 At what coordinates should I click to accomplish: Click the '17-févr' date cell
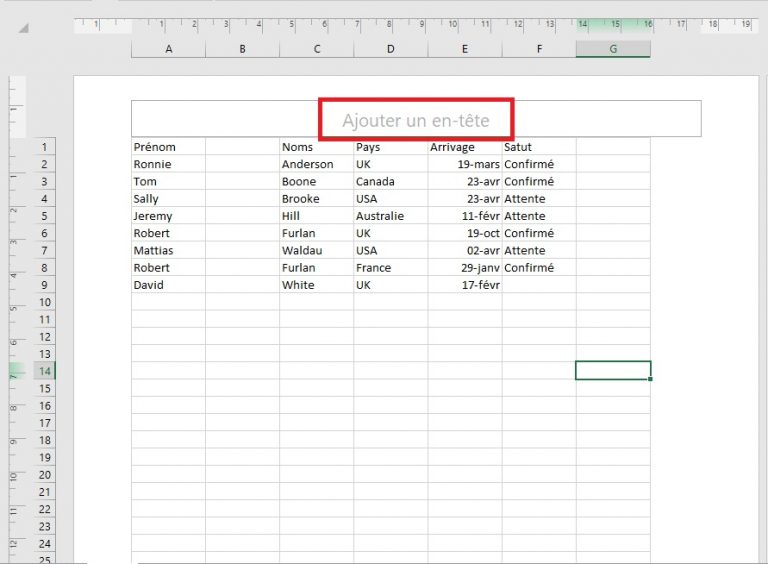[x=465, y=285]
